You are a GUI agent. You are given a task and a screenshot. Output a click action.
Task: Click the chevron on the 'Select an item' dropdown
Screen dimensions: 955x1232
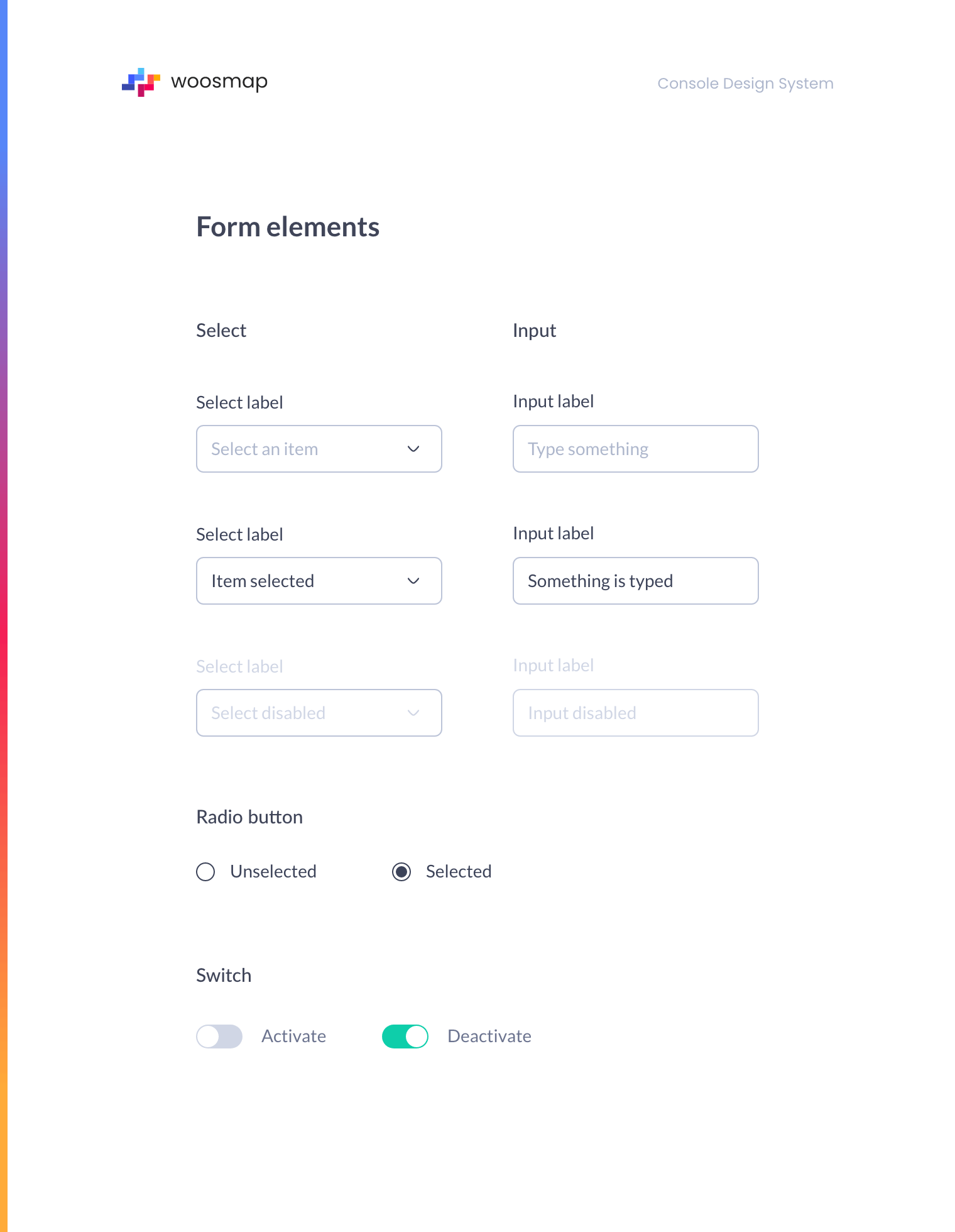413,449
